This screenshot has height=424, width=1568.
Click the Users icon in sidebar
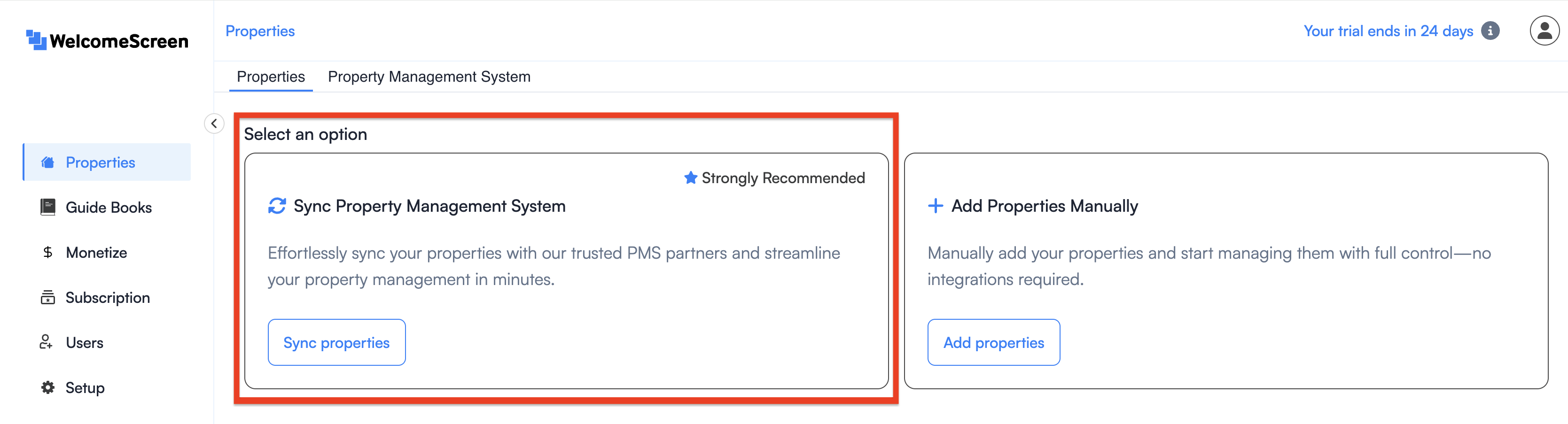pos(46,342)
